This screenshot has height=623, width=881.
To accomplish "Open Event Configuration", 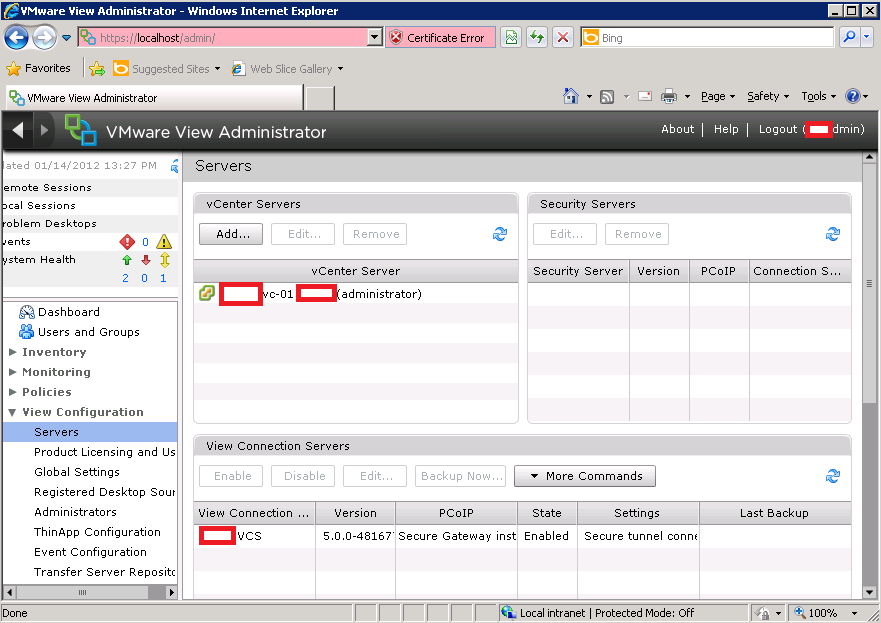I will 90,552.
